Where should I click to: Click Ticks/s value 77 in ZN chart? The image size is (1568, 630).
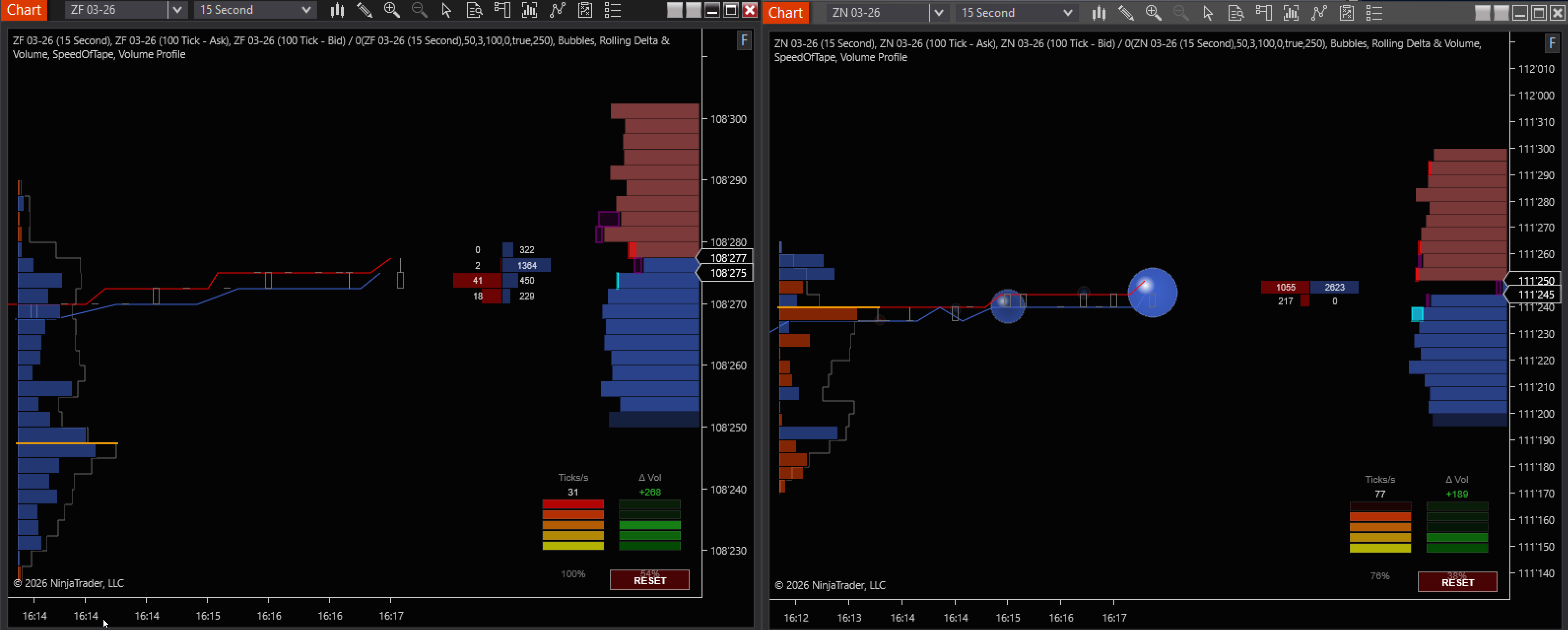(1380, 494)
